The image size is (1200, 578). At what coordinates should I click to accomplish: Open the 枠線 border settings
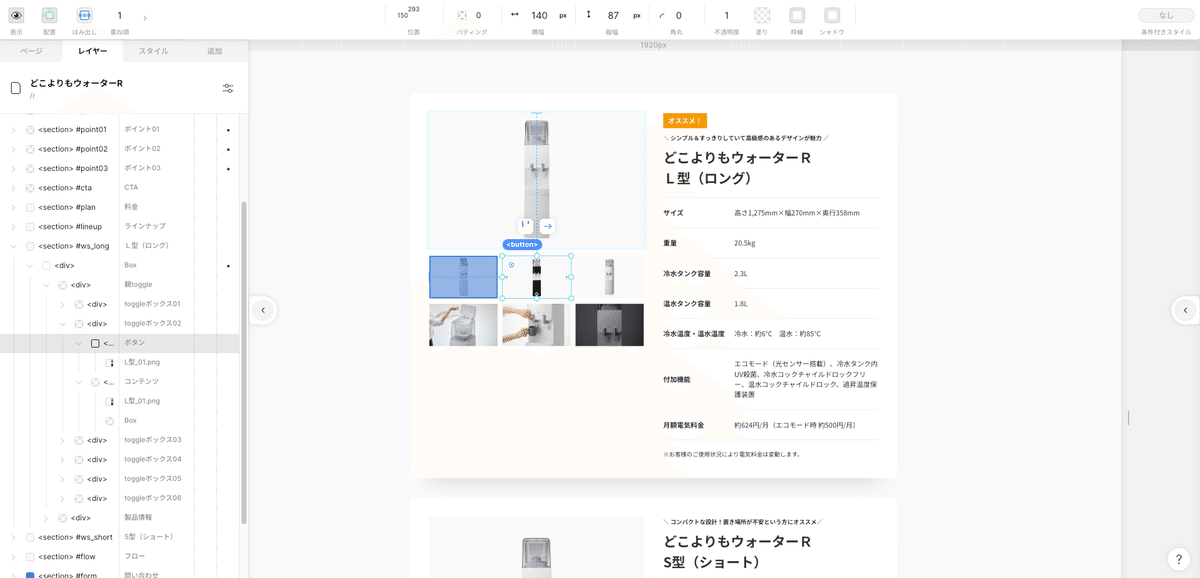[797, 15]
